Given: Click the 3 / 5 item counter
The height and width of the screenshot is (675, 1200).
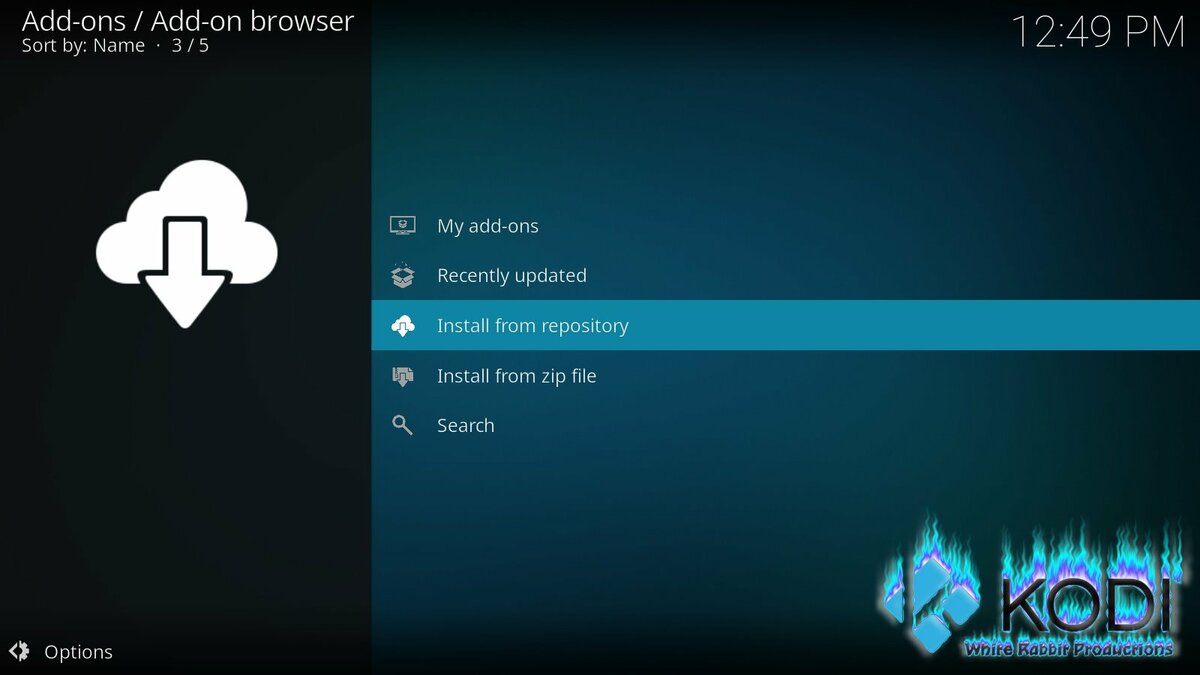Looking at the screenshot, I should pos(190,46).
